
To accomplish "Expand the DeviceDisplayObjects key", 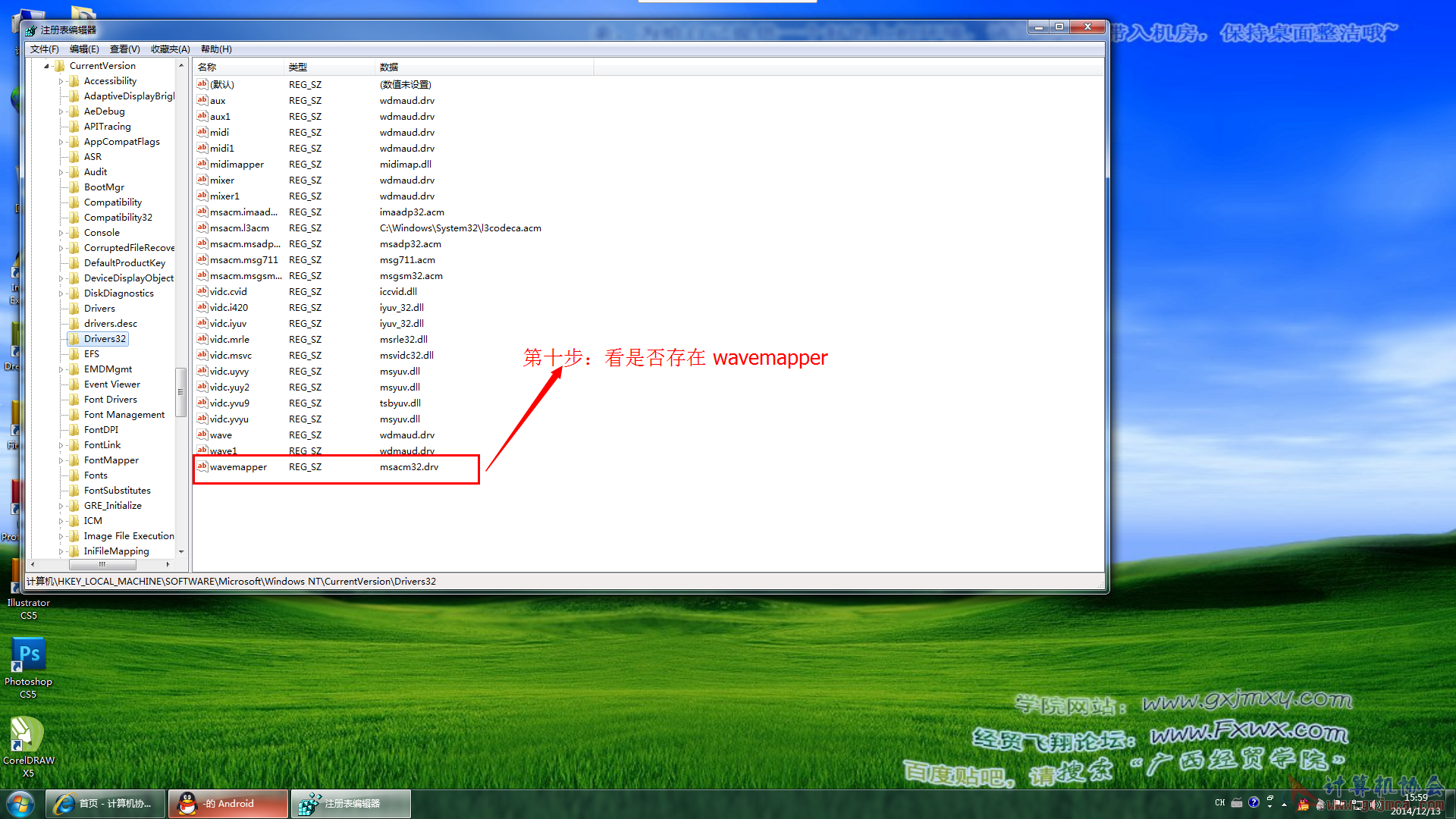I will pos(61,278).
